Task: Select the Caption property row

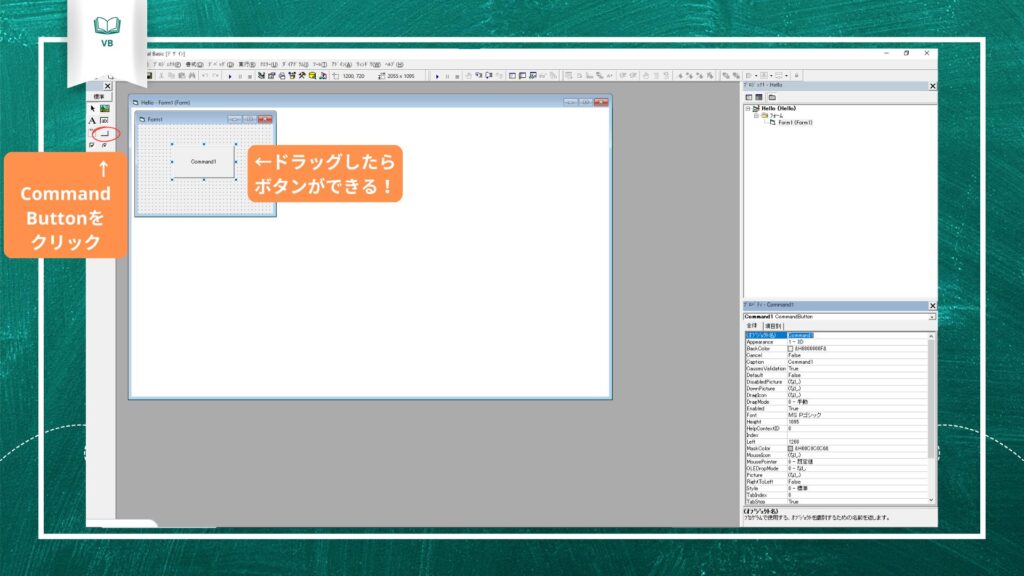Action: click(836, 362)
